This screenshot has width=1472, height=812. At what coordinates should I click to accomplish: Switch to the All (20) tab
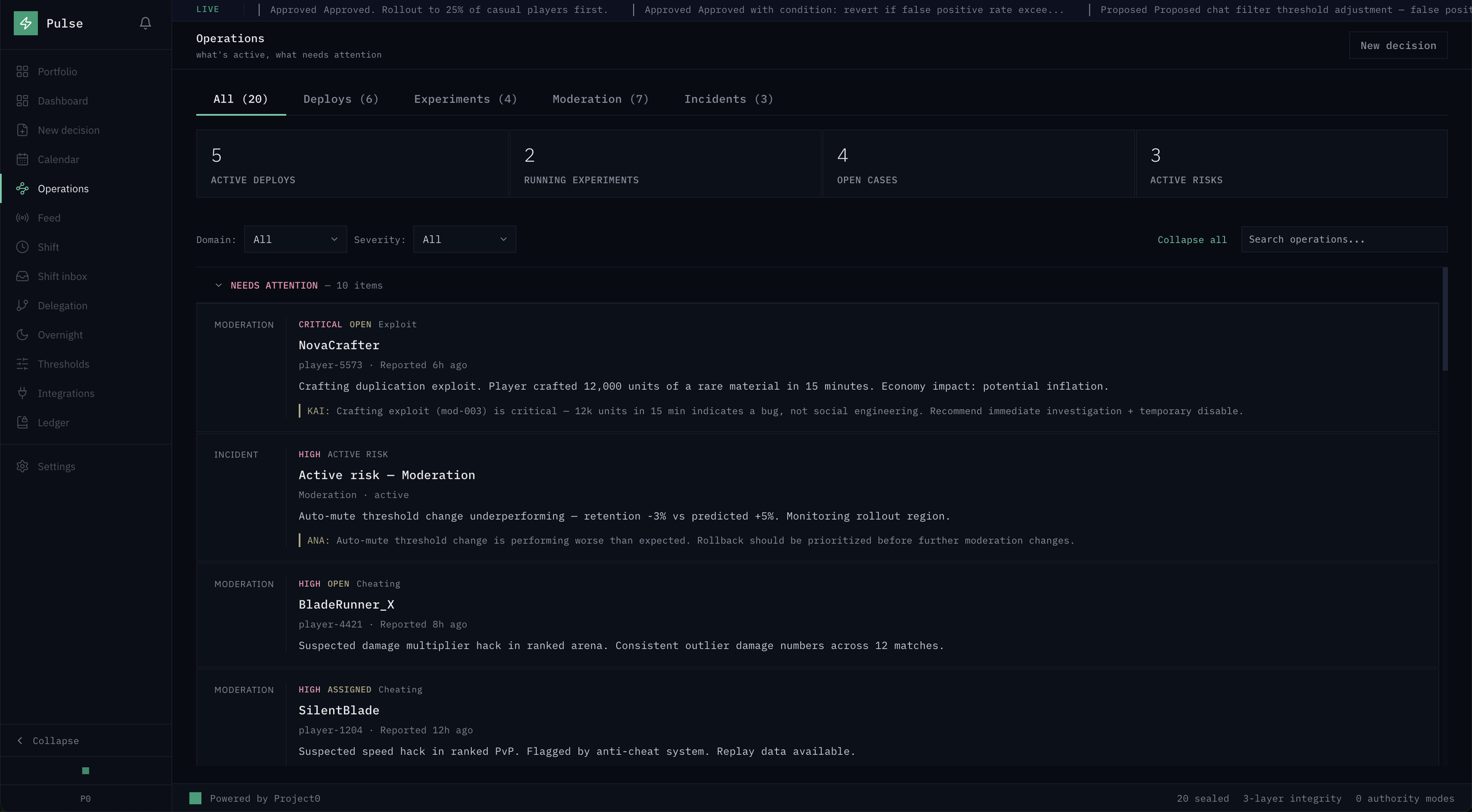pyautogui.click(x=241, y=99)
